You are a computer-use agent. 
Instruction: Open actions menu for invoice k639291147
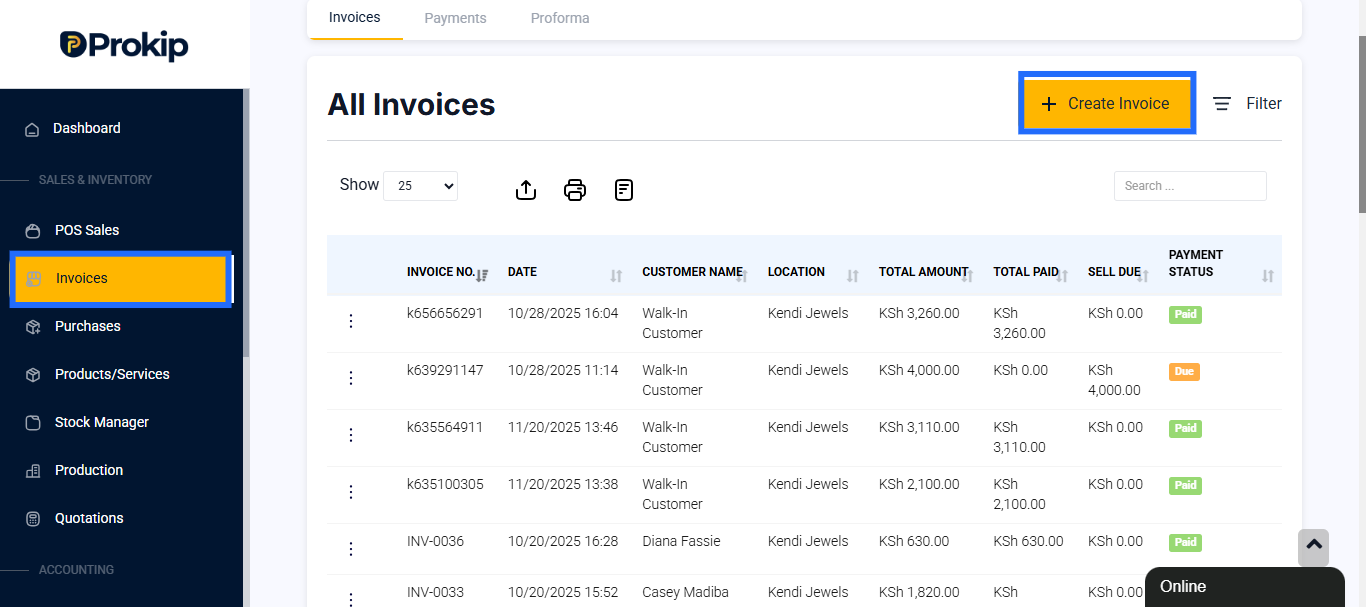(351, 378)
